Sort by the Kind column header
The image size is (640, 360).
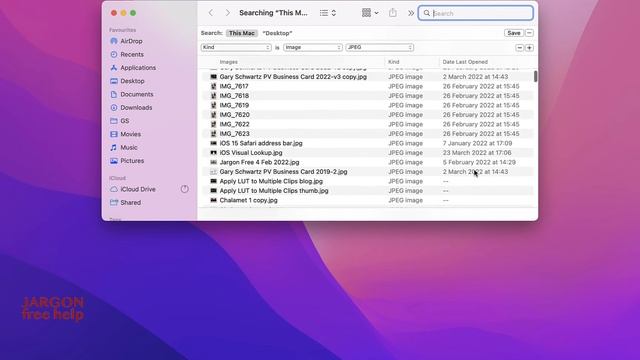click(x=393, y=62)
